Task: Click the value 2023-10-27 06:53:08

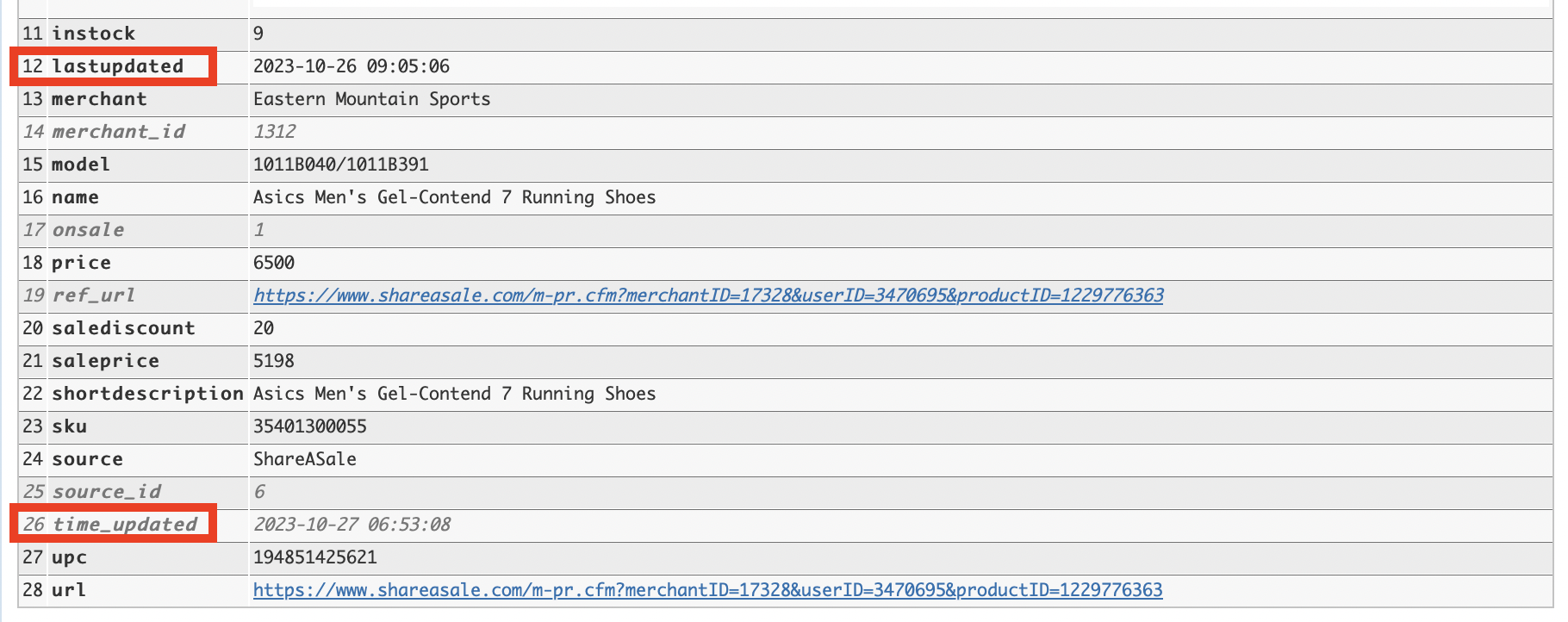Action: point(352,525)
